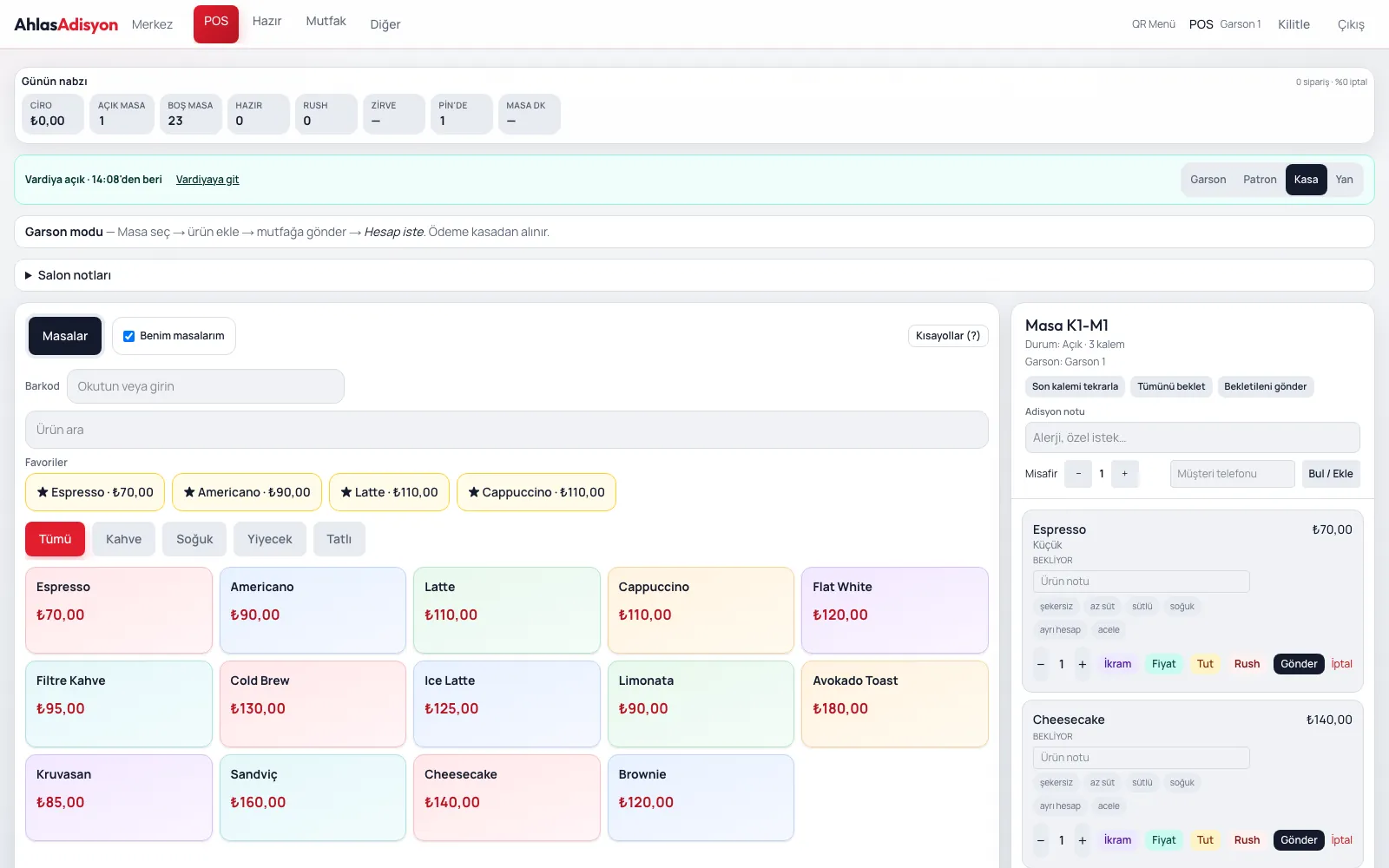Cancel Cheesecake item with İptal
1389x868 pixels.
click(1341, 840)
